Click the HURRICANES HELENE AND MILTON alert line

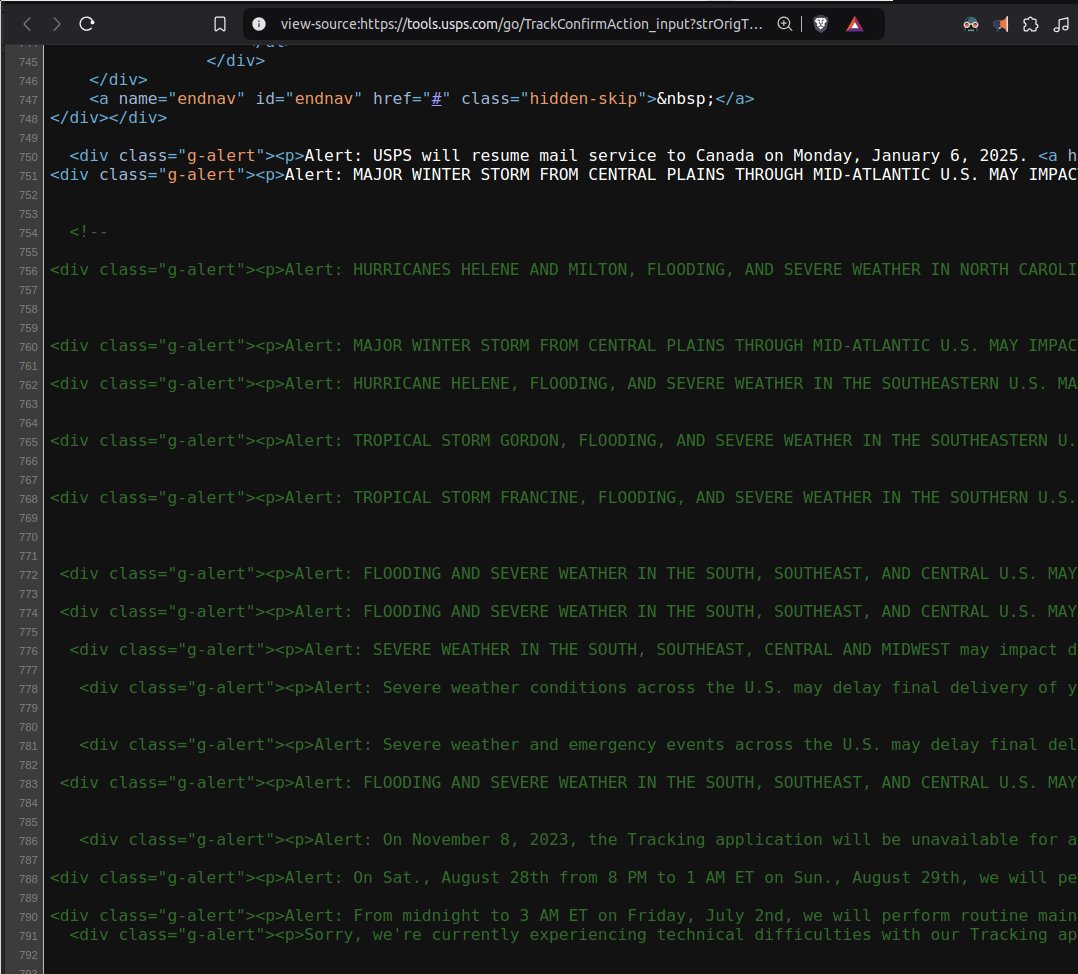click(x=563, y=269)
